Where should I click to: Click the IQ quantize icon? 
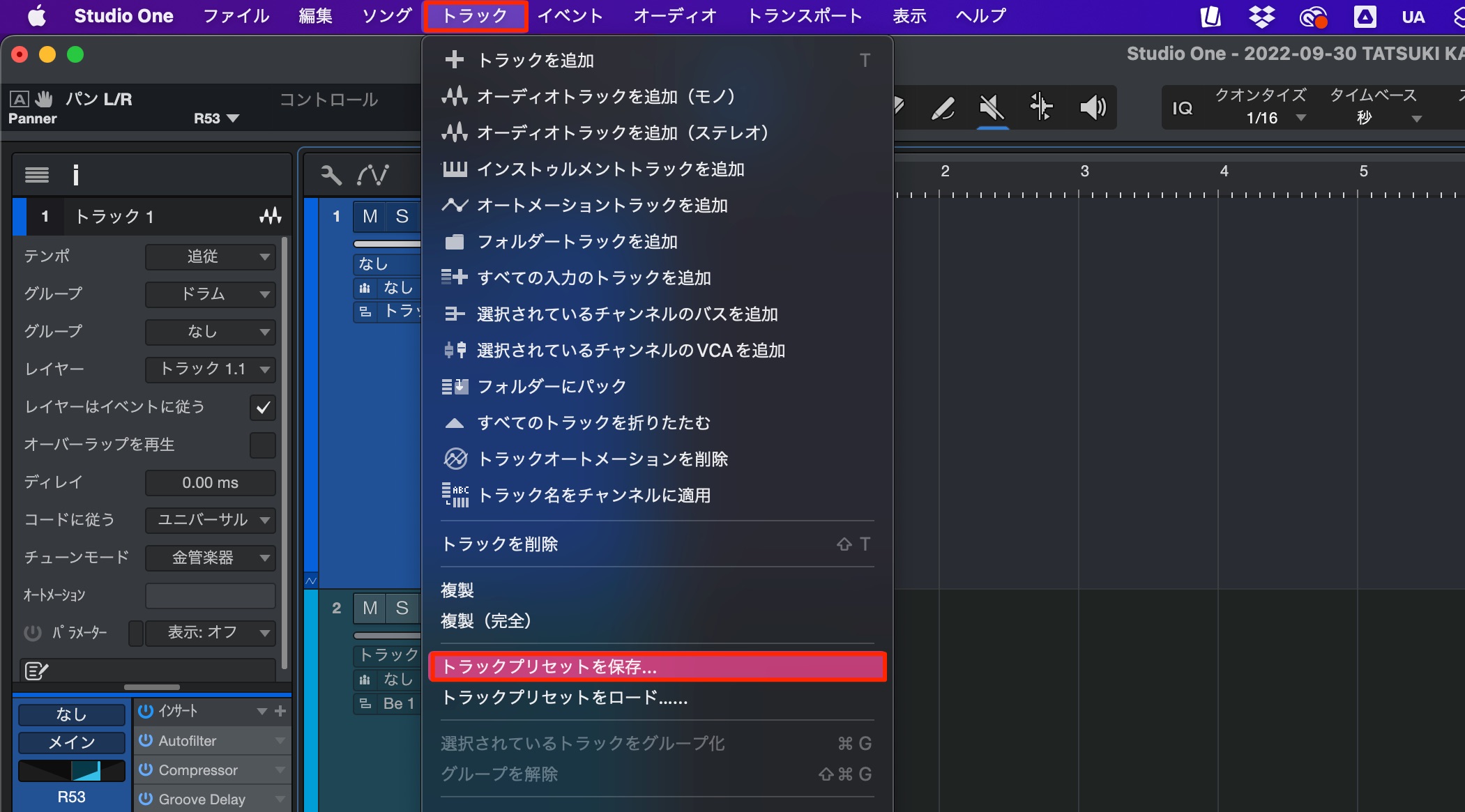[x=1183, y=108]
